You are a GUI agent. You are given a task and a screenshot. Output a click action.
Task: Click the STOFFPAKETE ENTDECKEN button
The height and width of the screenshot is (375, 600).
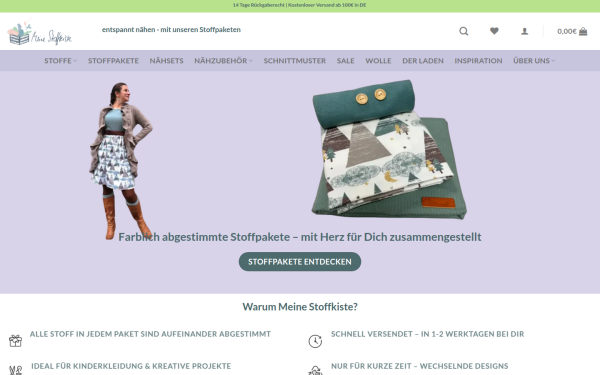click(x=300, y=262)
